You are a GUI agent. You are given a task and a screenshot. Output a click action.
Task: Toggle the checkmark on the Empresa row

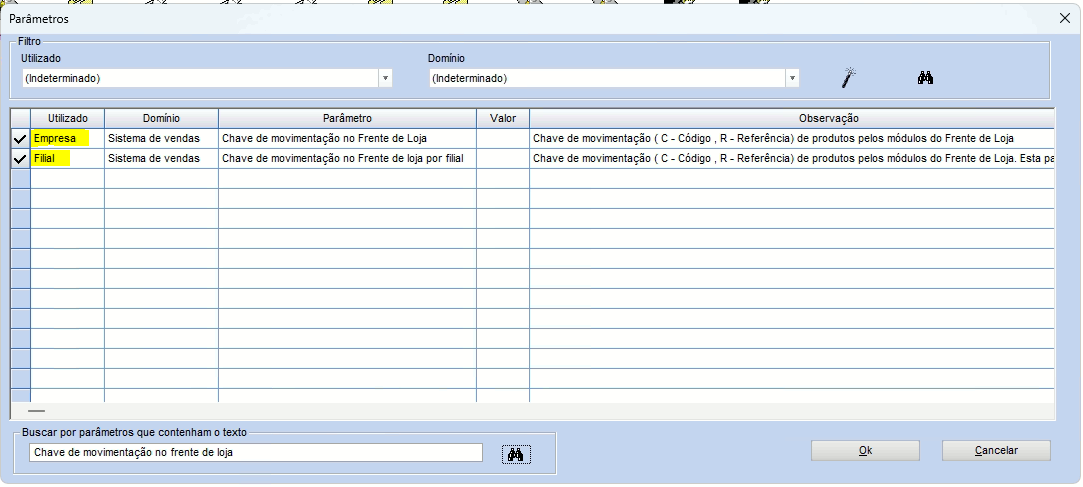pyautogui.click(x=20, y=139)
